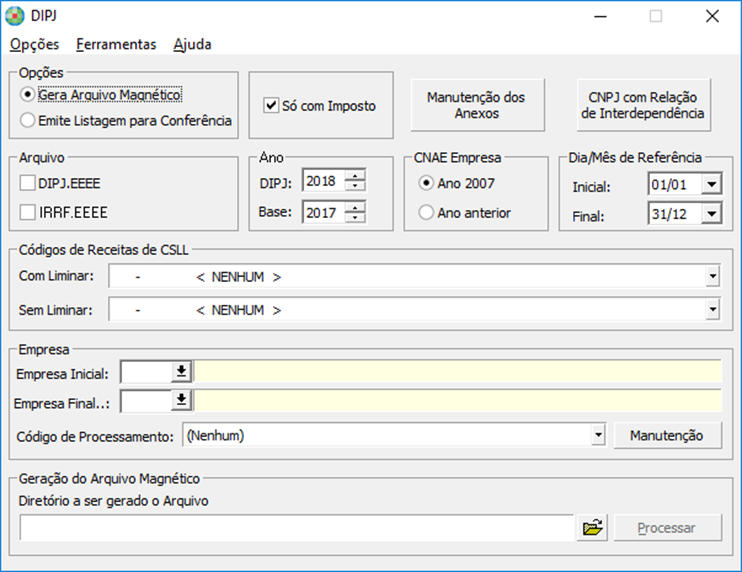The height and width of the screenshot is (572, 742).
Task: Click CNPJ com Relação de Interdependência button
Action: (644, 105)
